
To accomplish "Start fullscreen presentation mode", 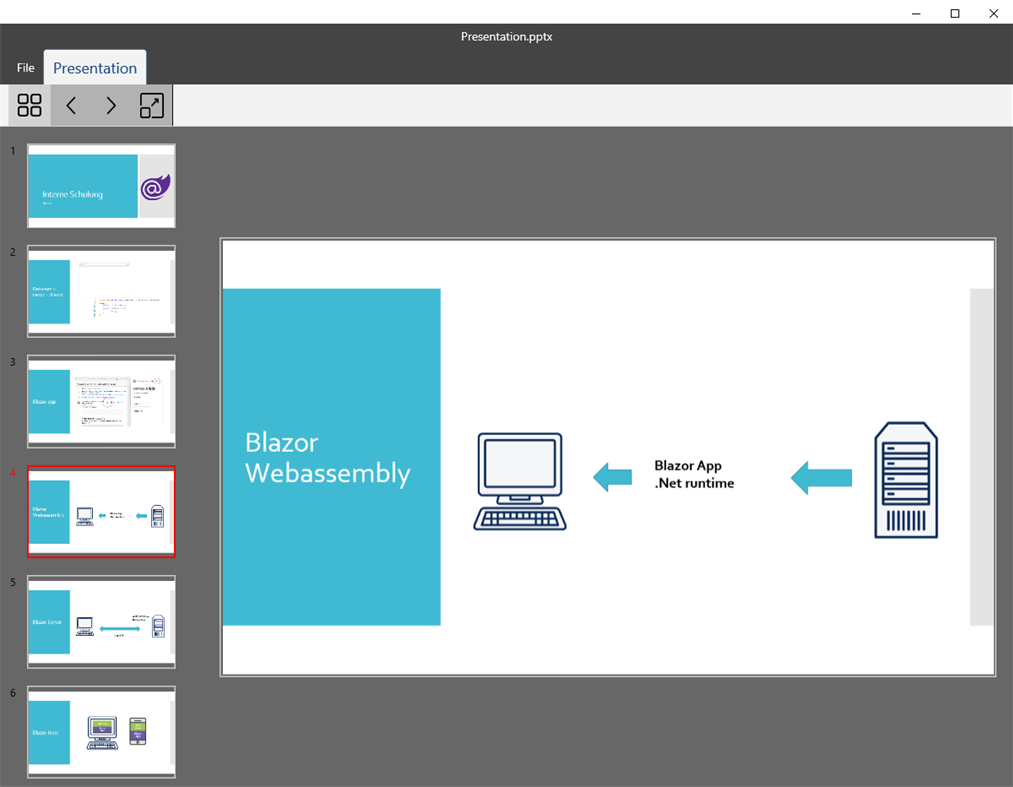I will point(150,104).
